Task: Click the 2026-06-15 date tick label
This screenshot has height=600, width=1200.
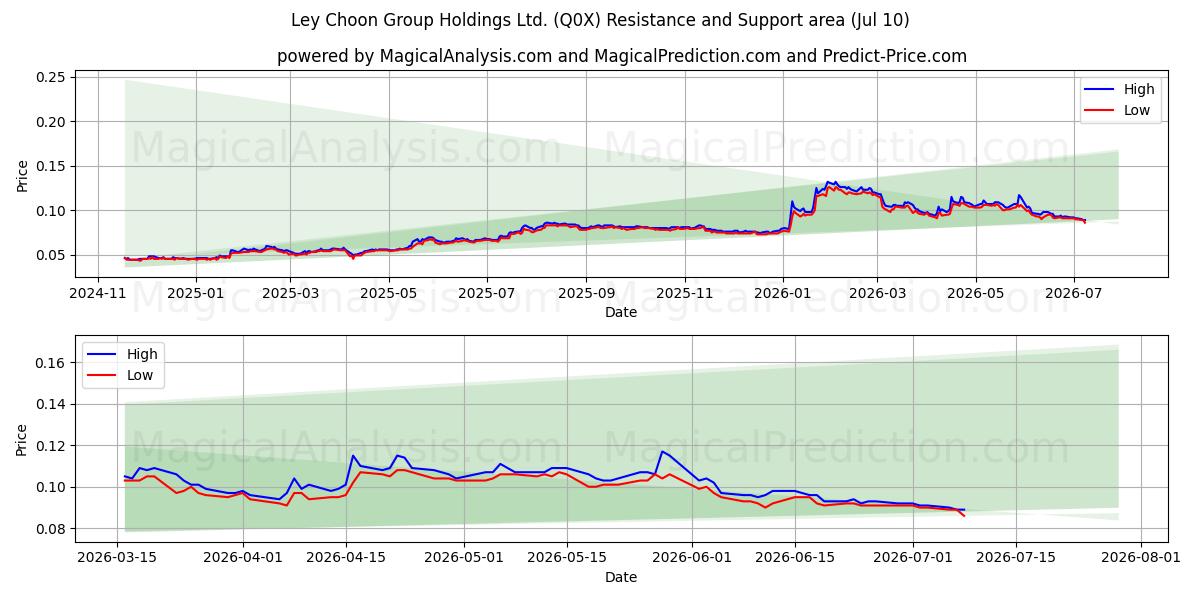Action: point(795,558)
